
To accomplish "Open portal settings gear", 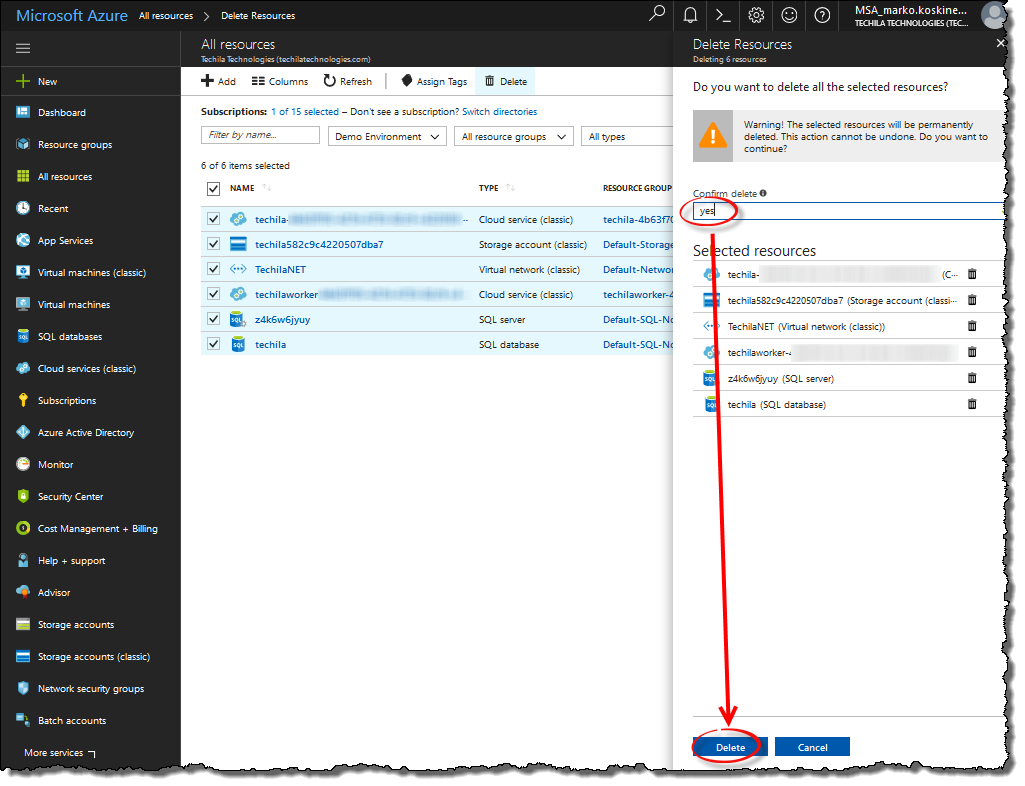I will click(x=756, y=15).
